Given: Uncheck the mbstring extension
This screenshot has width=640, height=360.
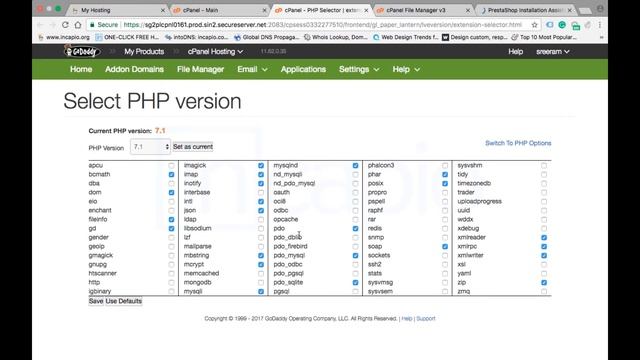Looking at the screenshot, I should tap(261, 256).
